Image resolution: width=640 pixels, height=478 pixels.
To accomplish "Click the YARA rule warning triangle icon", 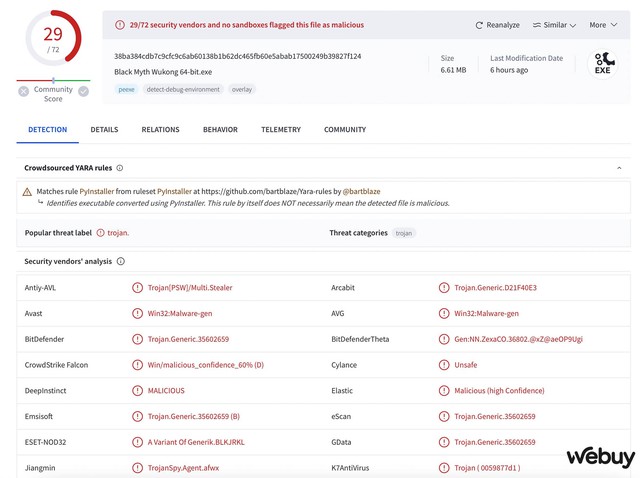I will [x=27, y=192].
